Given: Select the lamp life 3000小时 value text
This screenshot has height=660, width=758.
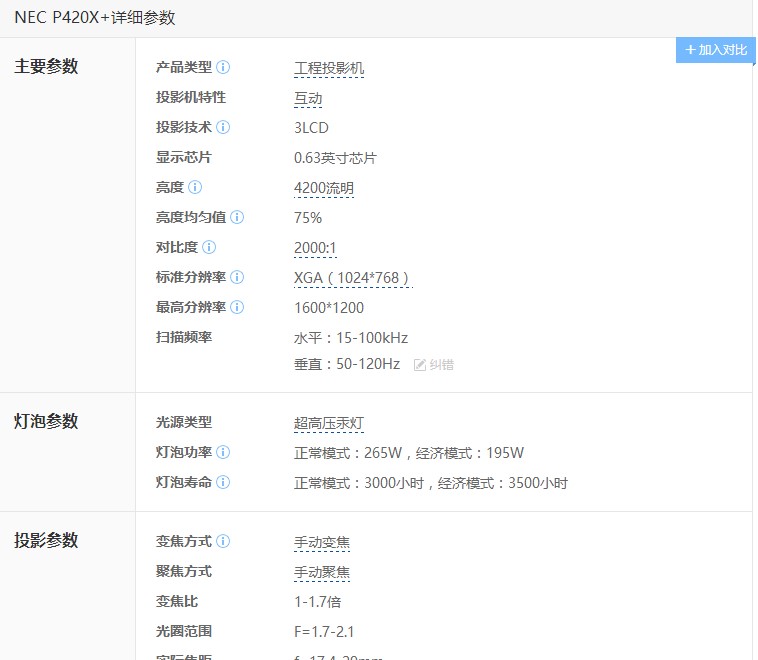Looking at the screenshot, I should tap(431, 483).
